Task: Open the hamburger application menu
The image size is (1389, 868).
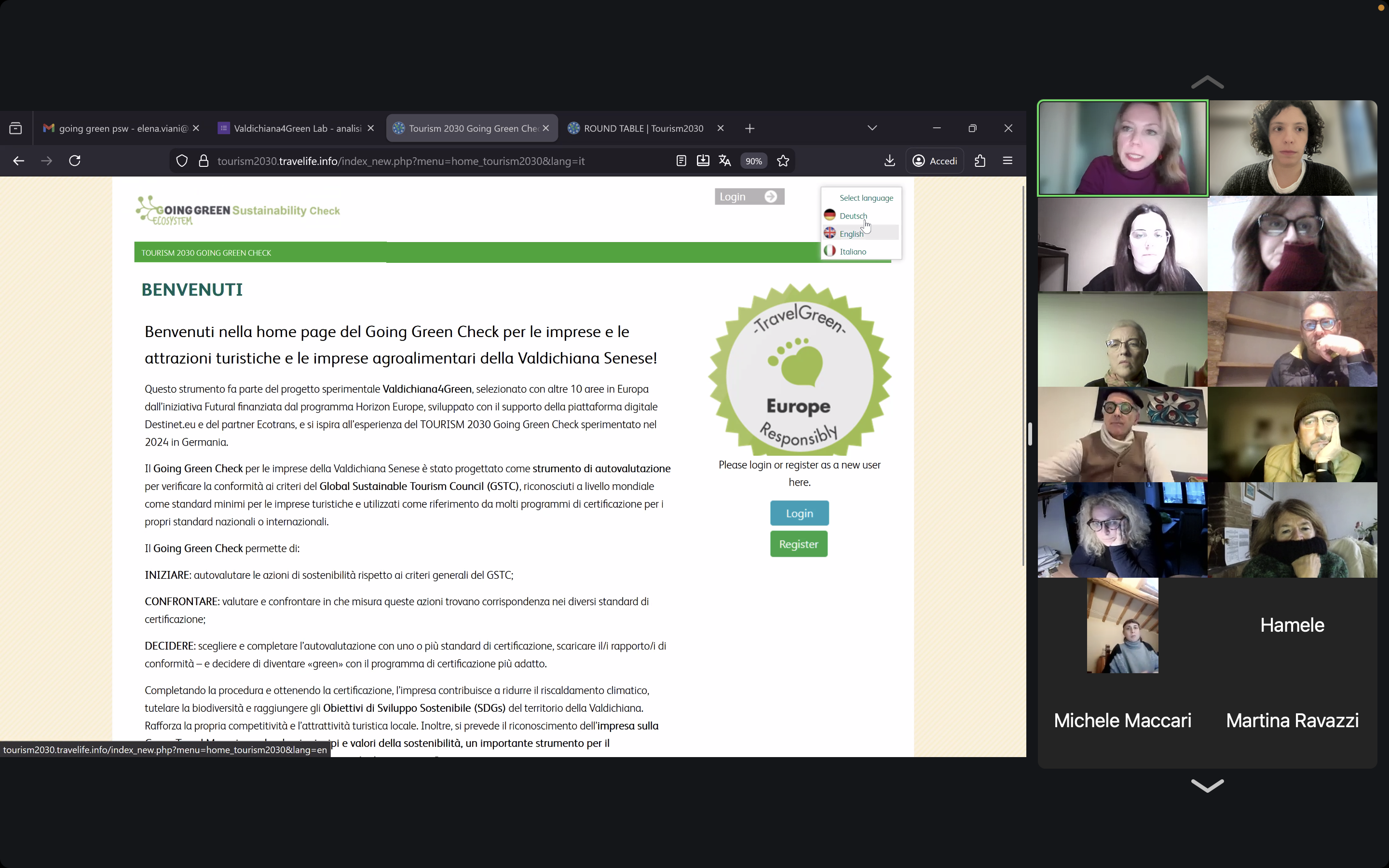Action: [1008, 161]
